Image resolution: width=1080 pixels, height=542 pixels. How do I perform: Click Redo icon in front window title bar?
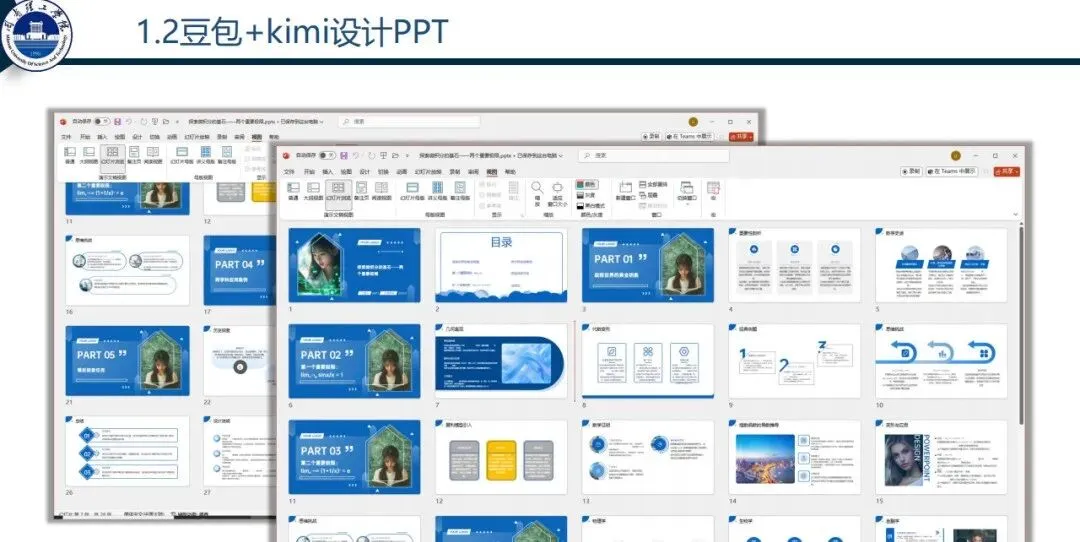372,156
